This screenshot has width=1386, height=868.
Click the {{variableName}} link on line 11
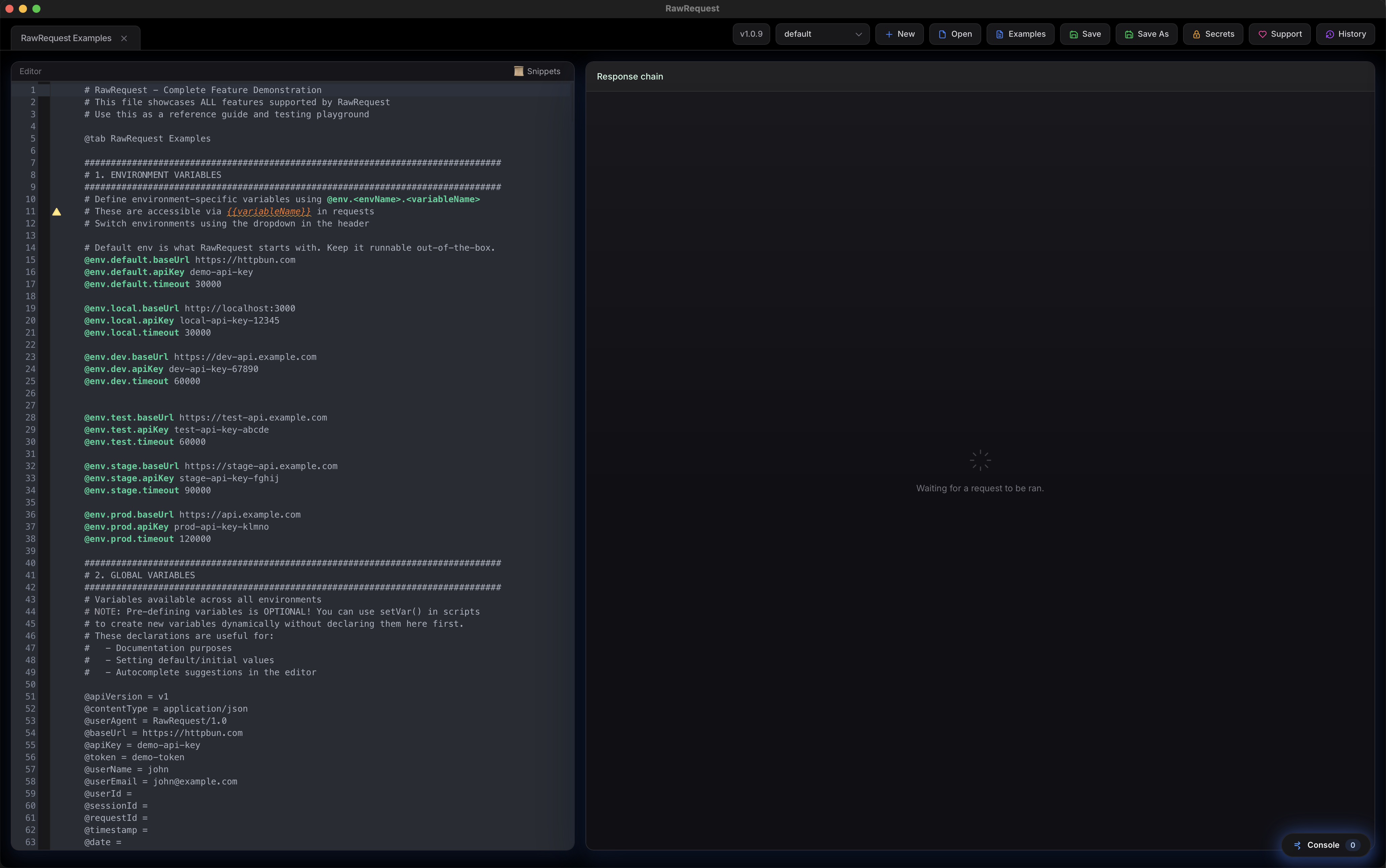(x=269, y=211)
